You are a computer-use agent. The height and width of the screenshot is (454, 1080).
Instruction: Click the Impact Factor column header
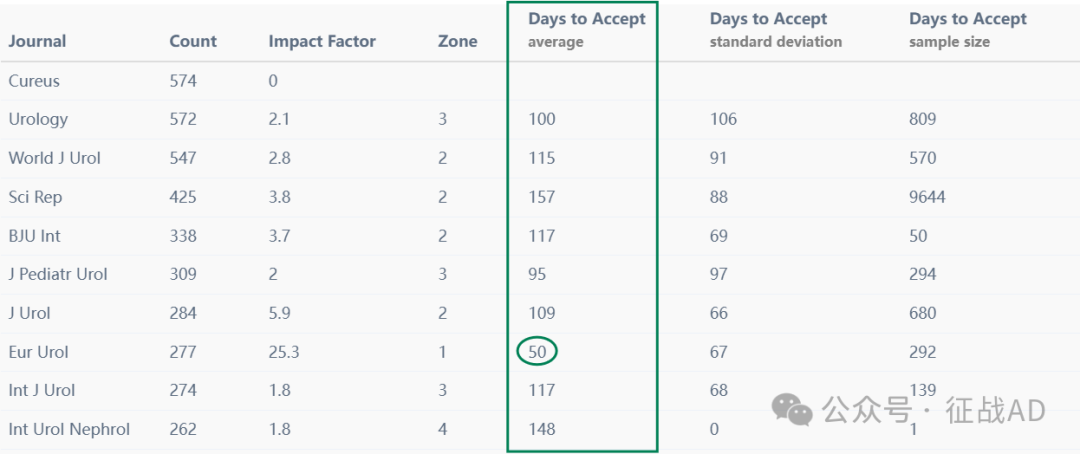[x=322, y=41]
